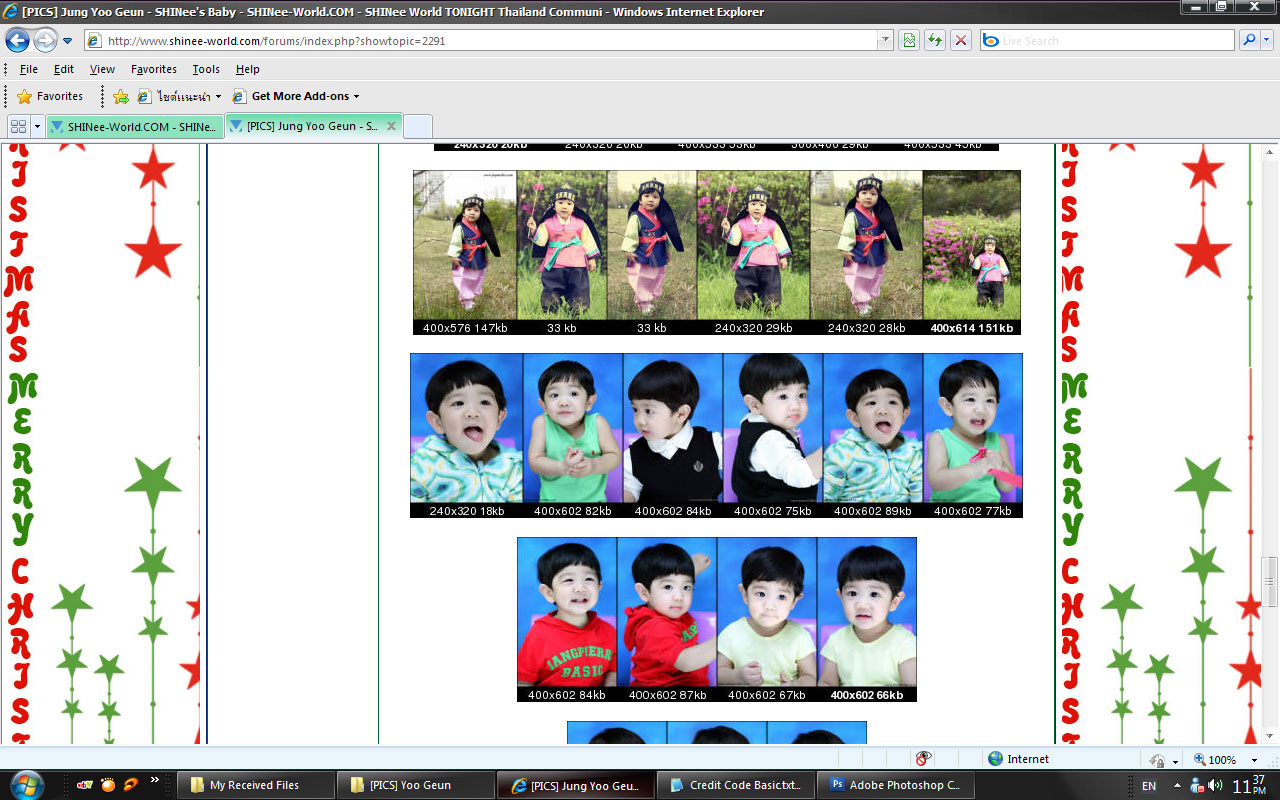
Task: Stop loading with the red X button
Action: pyautogui.click(x=961, y=41)
